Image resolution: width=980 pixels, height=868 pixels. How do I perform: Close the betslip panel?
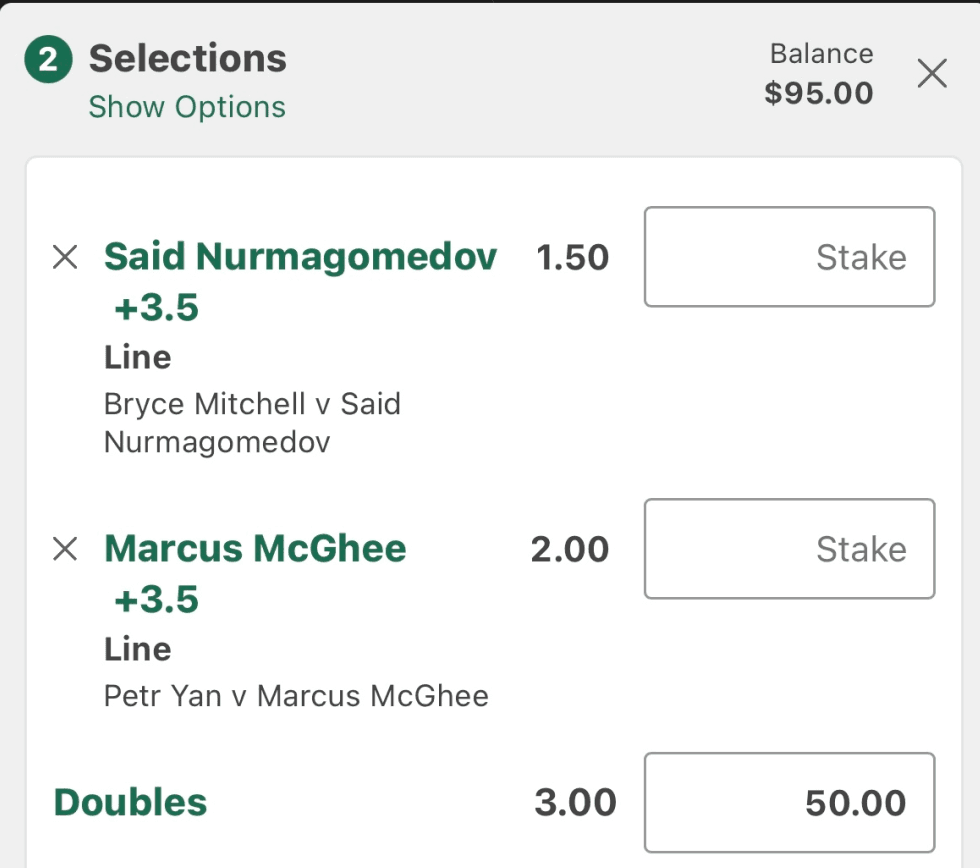[x=932, y=73]
